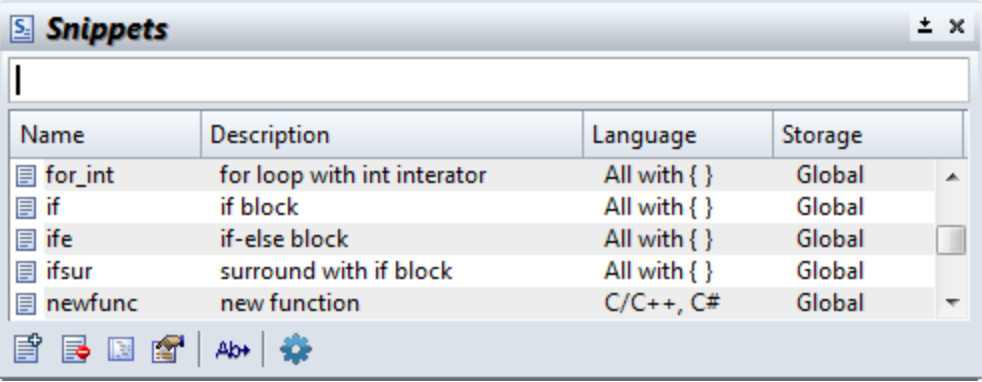
Task: Click the insert snippet 'Ab' arrow icon
Action: pyautogui.click(x=232, y=349)
